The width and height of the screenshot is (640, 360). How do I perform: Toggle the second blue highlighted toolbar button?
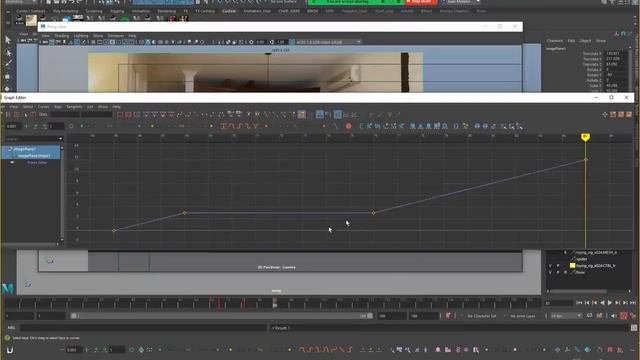click(338, 115)
